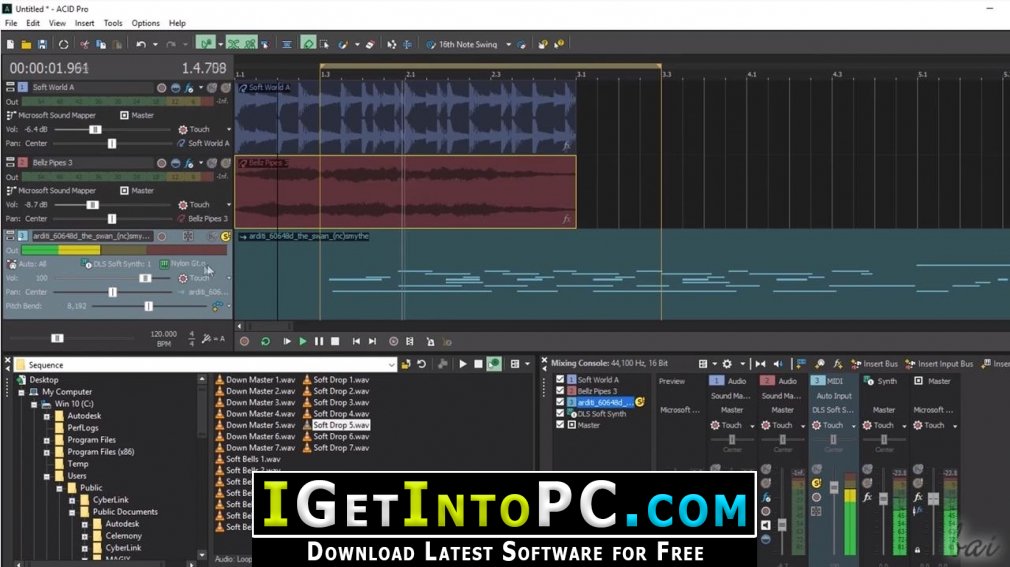
Task: Collapse the Users folder node
Action: (46, 476)
